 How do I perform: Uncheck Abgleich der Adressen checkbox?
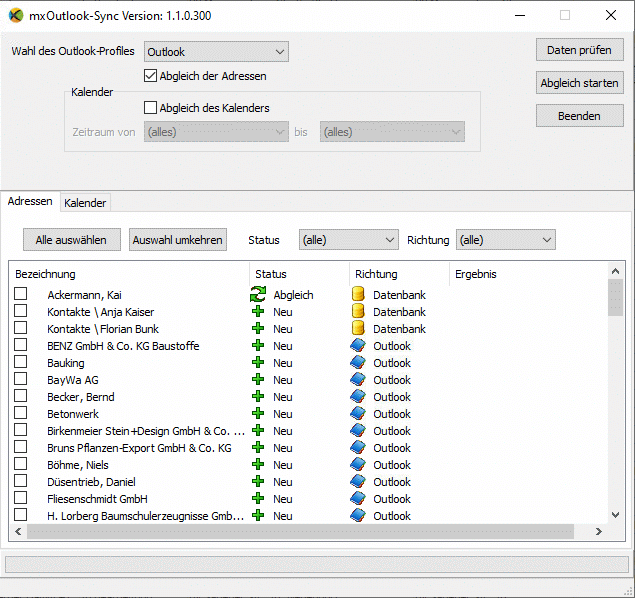click(150, 76)
